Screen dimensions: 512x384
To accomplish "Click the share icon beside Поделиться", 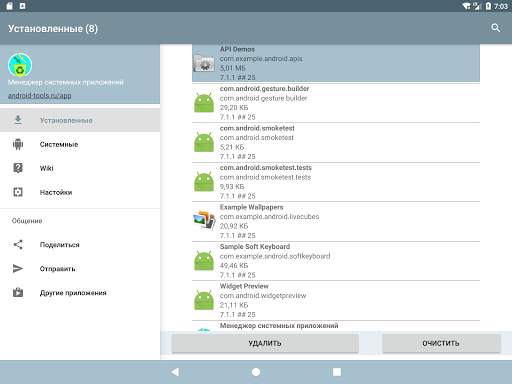I will [18, 244].
